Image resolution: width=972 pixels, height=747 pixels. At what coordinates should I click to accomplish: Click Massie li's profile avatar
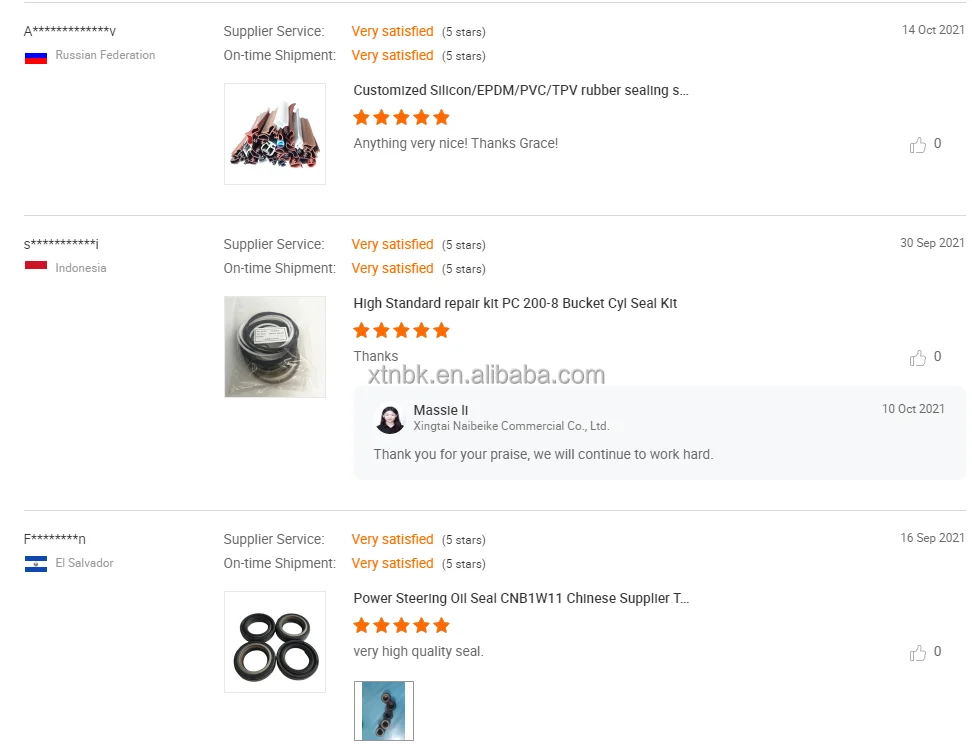[x=389, y=418]
